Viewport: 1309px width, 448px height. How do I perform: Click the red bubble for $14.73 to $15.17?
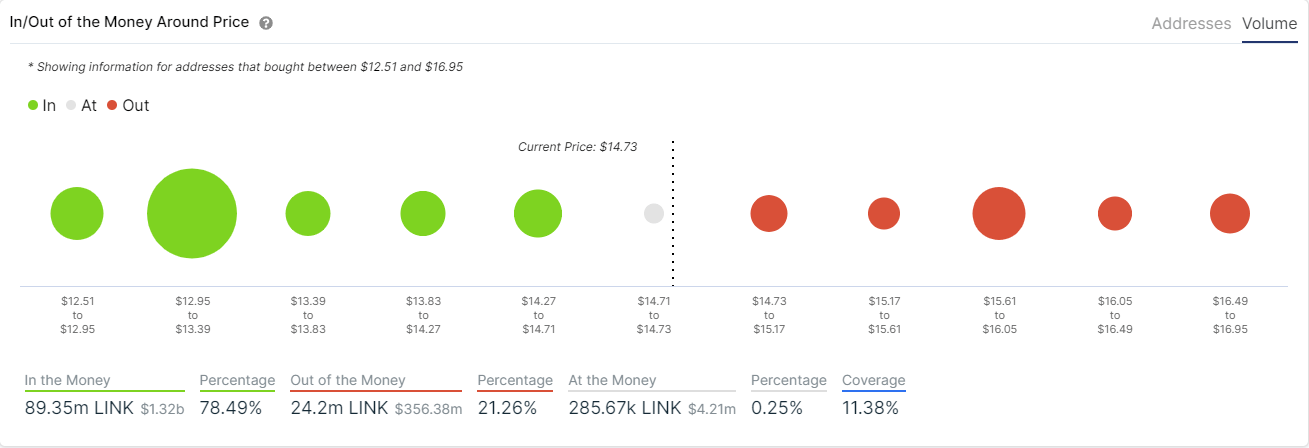pos(769,213)
